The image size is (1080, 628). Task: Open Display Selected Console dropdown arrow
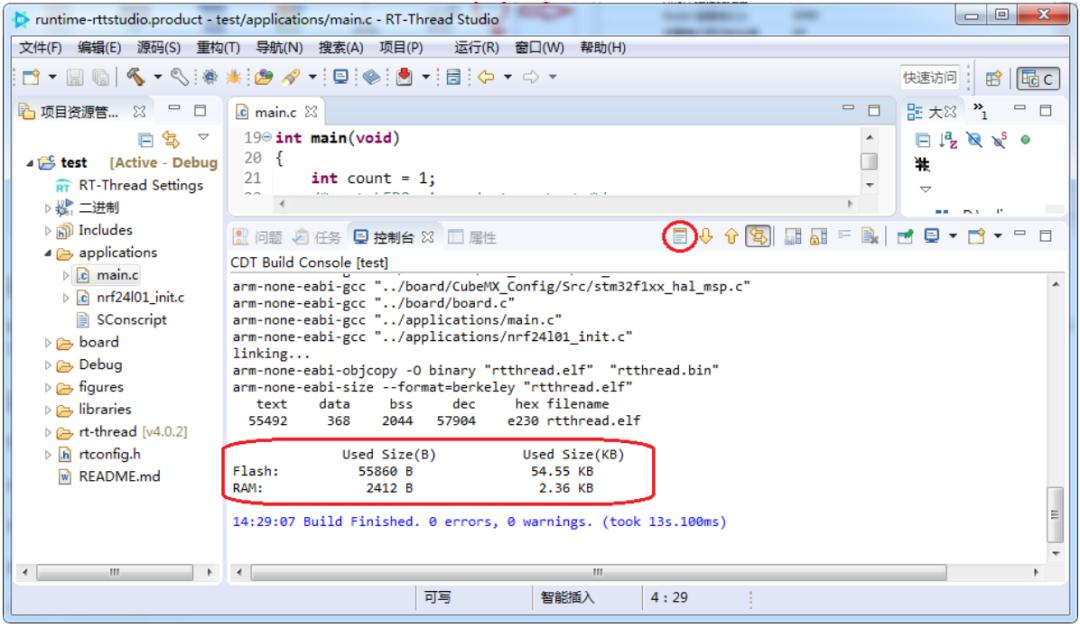coord(953,236)
